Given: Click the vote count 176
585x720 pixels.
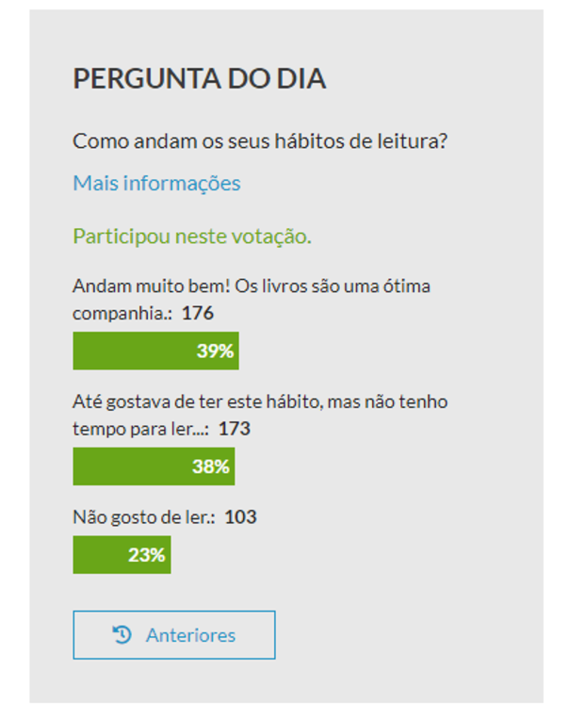Looking at the screenshot, I should click(x=198, y=313).
